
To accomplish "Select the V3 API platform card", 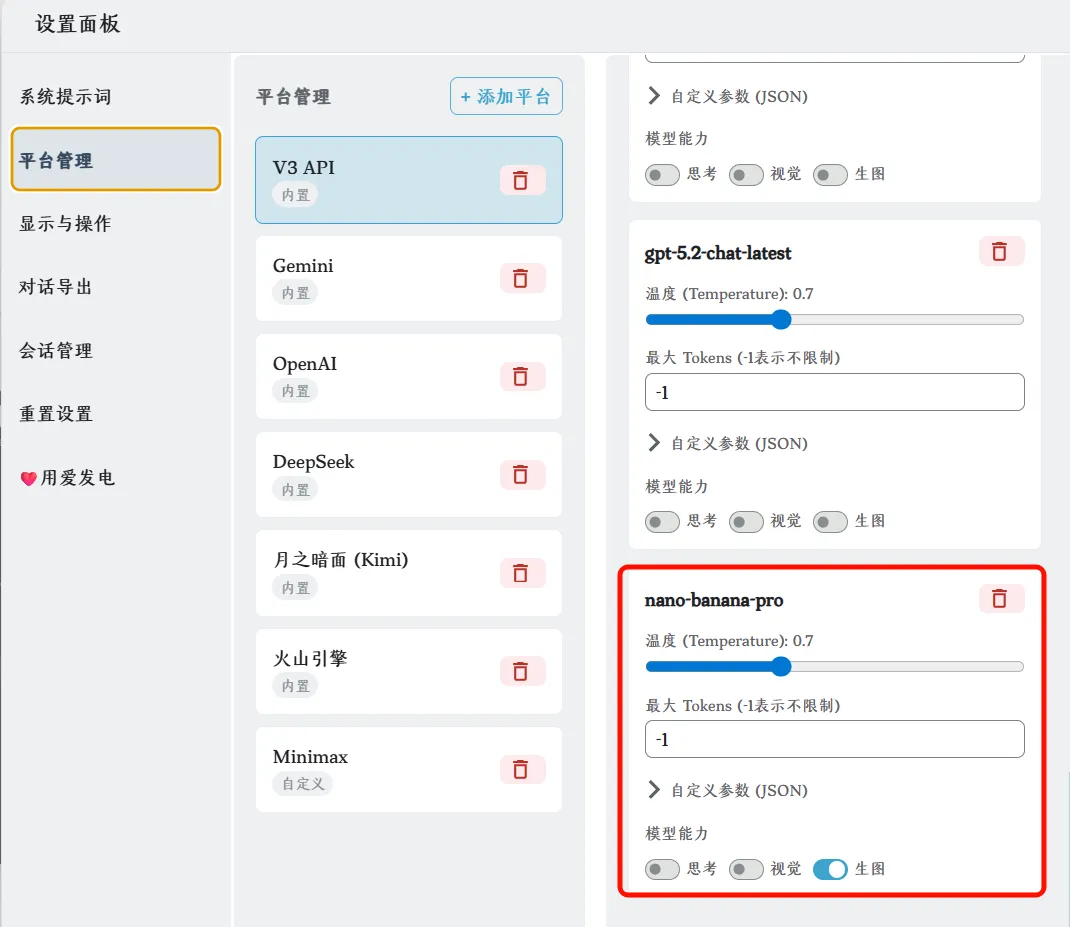I will [409, 180].
